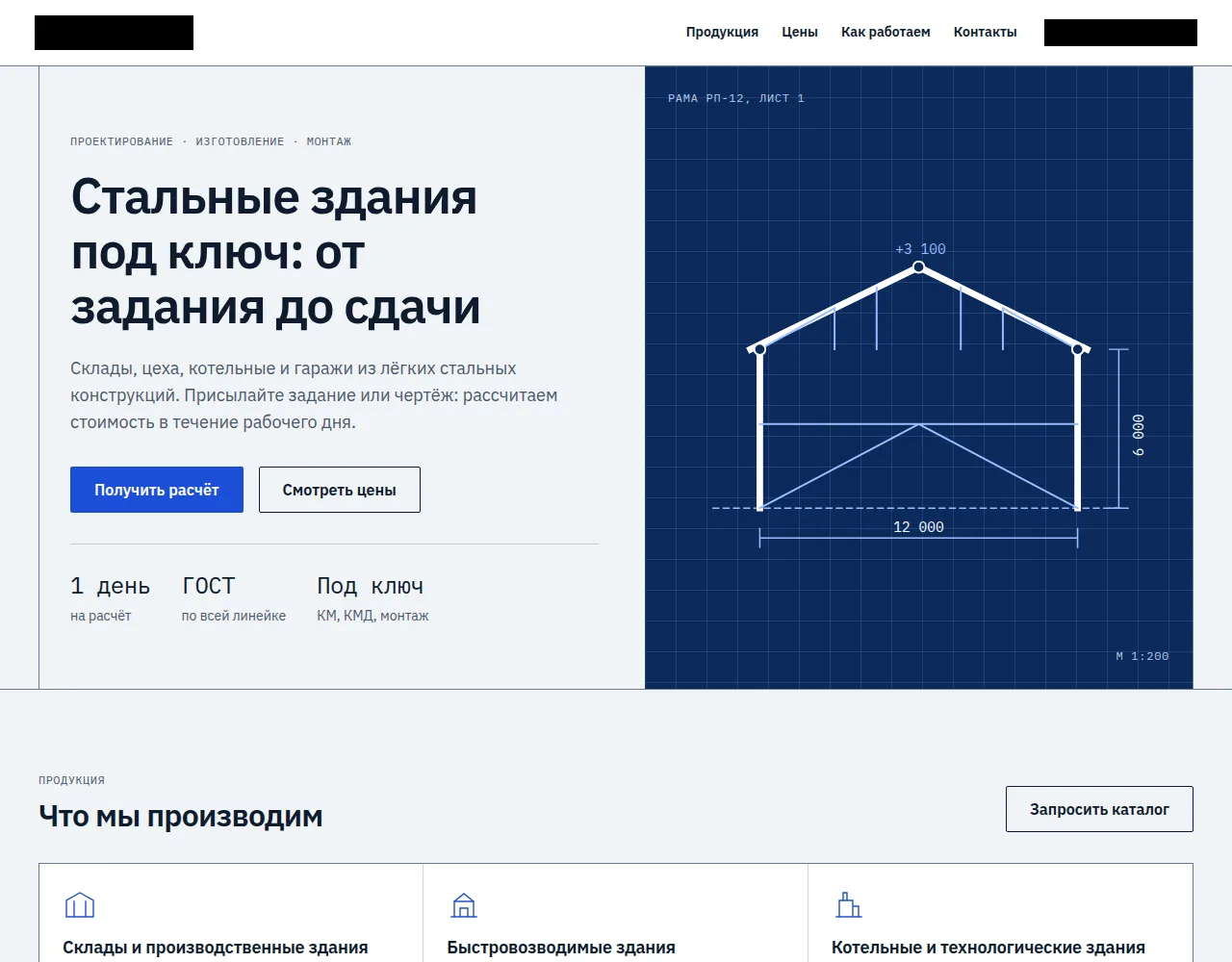The width and height of the screenshot is (1232, 962).
Task: Click the Получить расчёт button
Action: click(x=157, y=490)
